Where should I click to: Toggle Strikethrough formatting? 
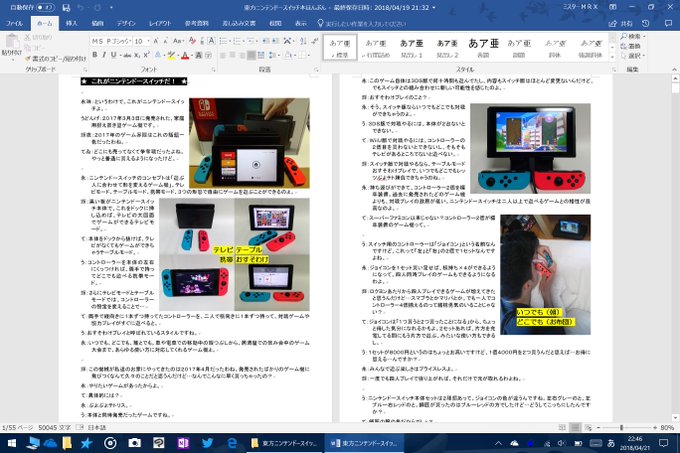coord(127,55)
